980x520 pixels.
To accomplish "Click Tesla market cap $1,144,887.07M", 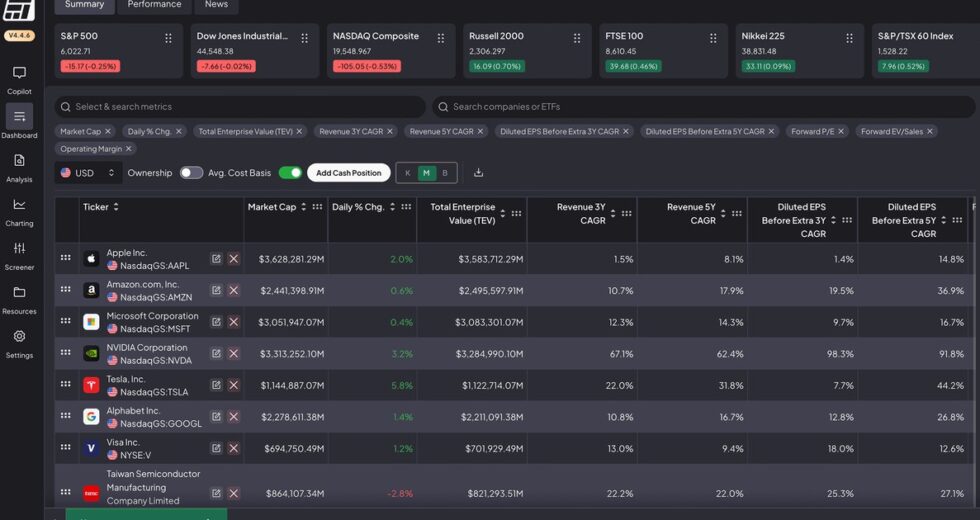I will [292, 386].
